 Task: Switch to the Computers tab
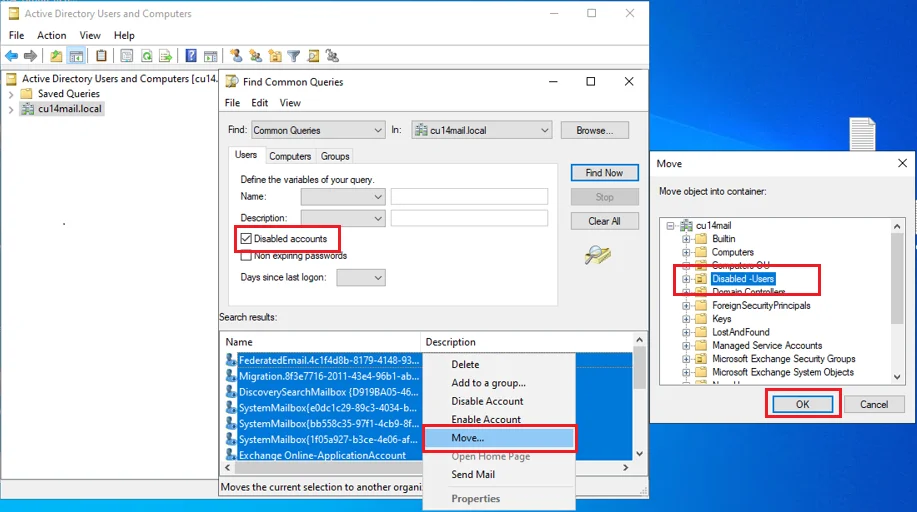(x=289, y=156)
